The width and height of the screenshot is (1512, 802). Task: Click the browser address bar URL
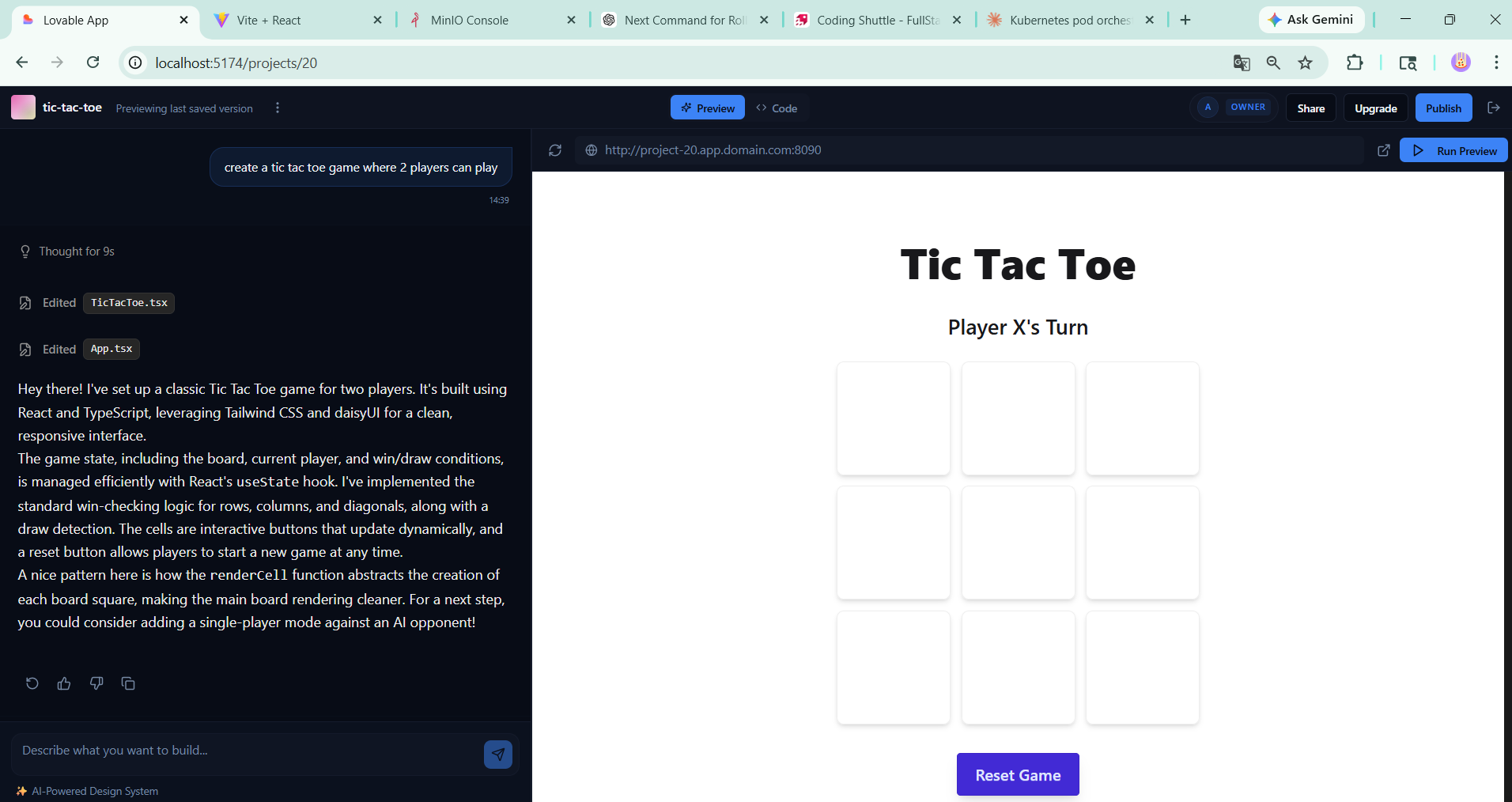[x=236, y=62]
